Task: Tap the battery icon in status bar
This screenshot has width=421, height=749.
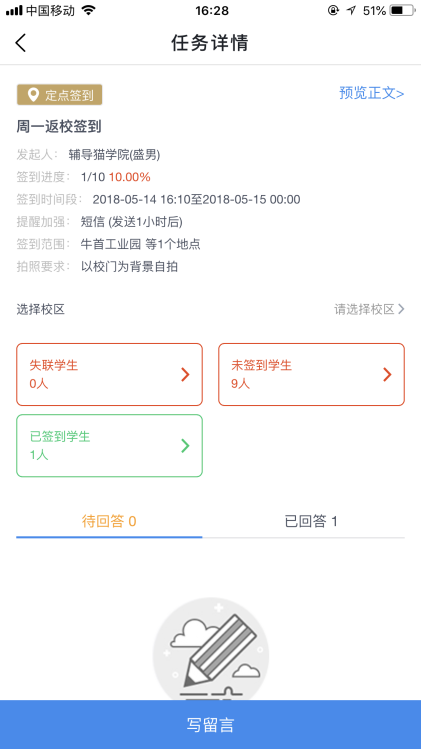Action: 402,10
